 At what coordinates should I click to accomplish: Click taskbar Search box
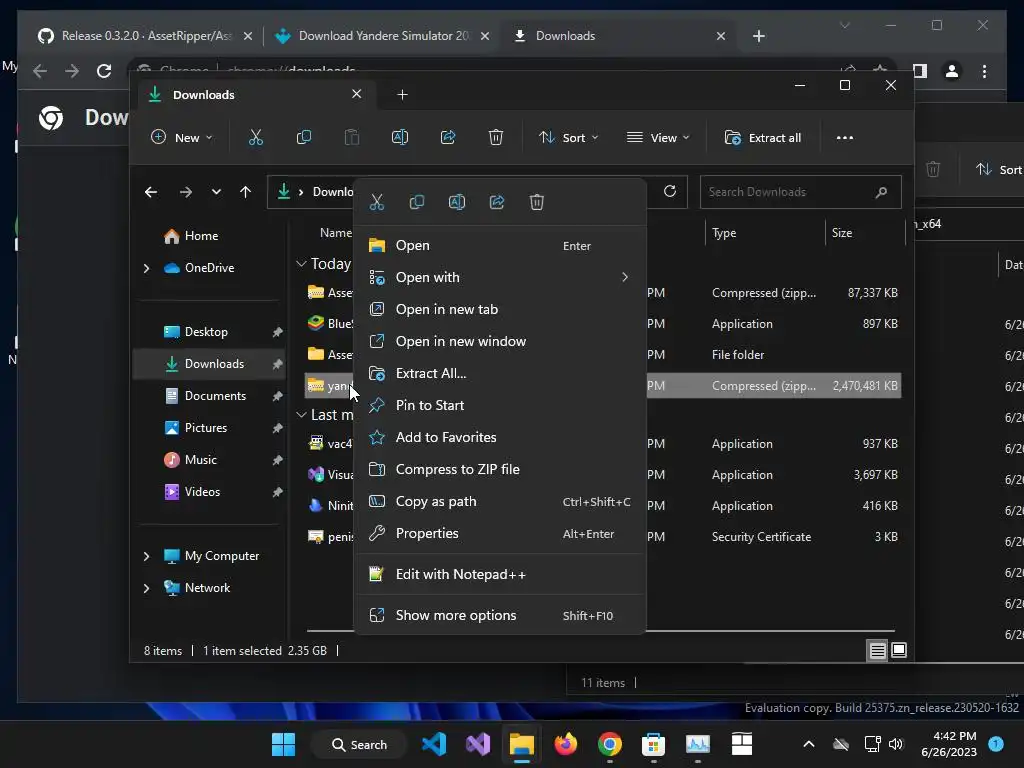click(x=359, y=744)
